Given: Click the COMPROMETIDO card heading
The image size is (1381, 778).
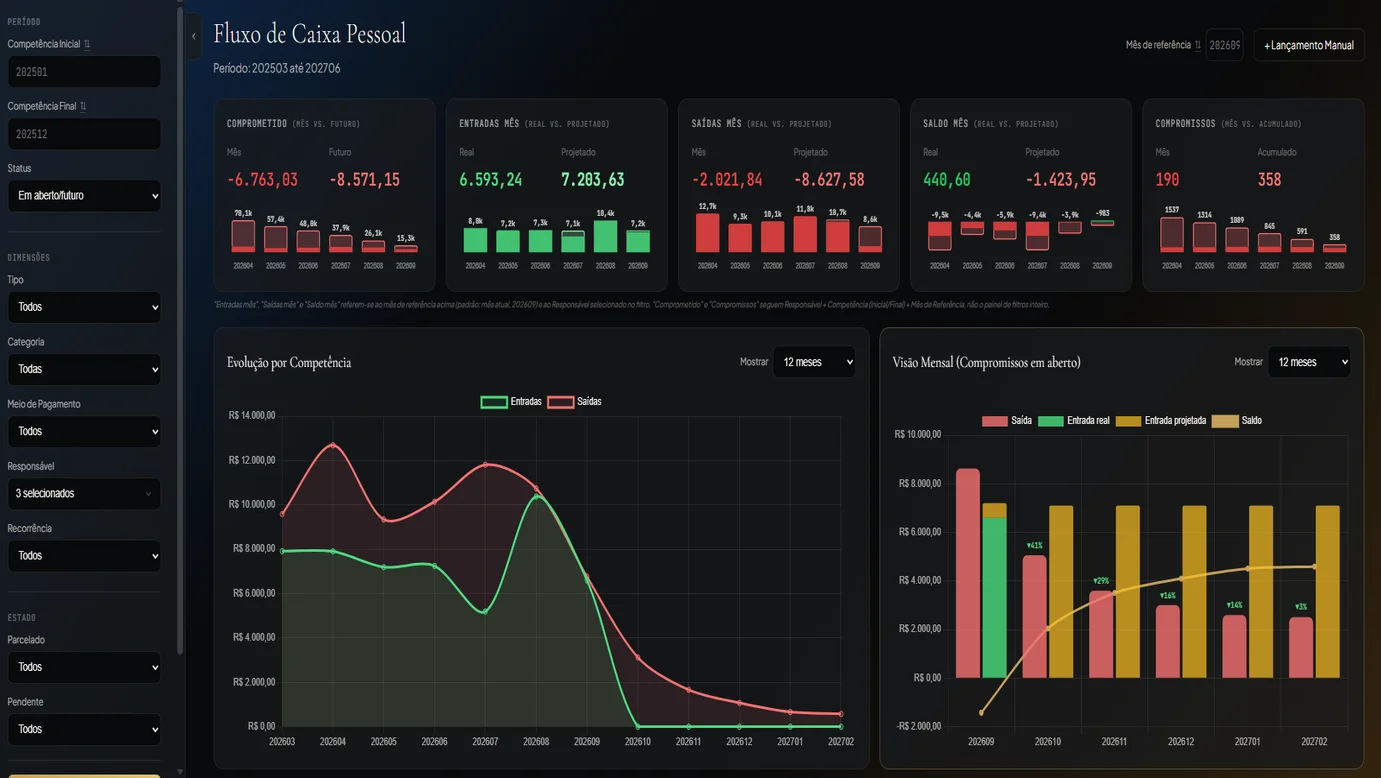Looking at the screenshot, I should [x=257, y=124].
